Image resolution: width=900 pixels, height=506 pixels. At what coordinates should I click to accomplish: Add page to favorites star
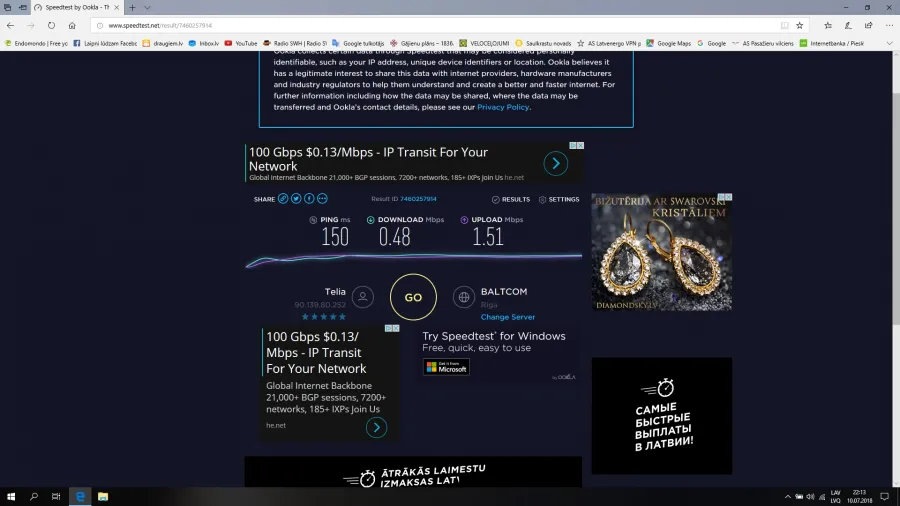(800, 25)
